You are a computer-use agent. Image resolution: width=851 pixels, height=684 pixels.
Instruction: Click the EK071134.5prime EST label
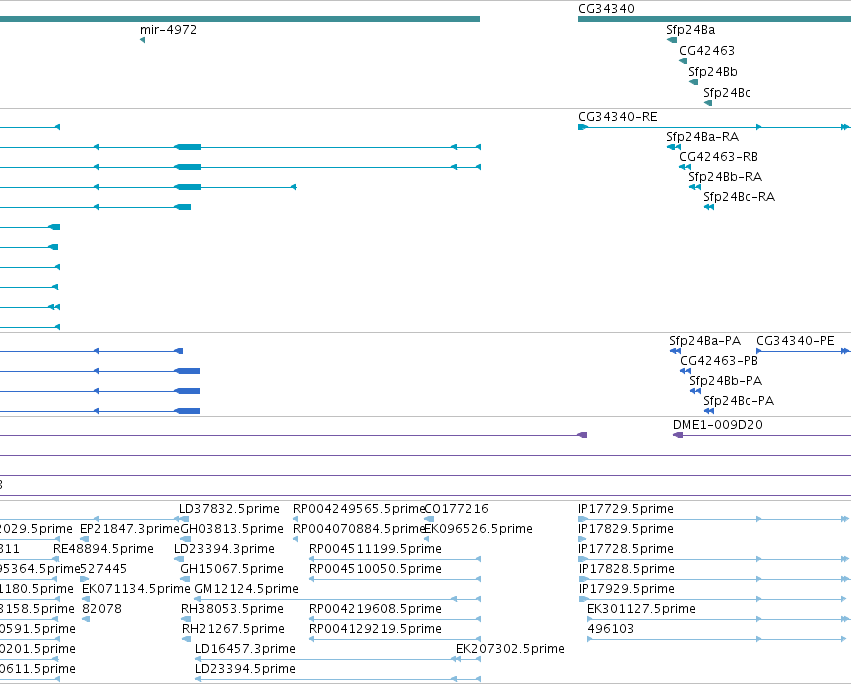pos(136,590)
